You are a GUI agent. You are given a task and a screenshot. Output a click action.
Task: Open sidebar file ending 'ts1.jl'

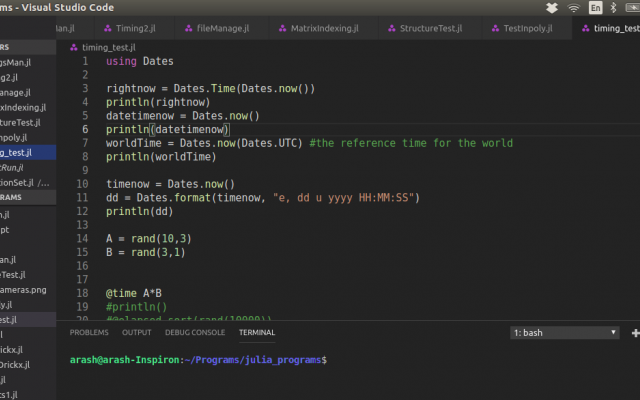(x=28, y=395)
